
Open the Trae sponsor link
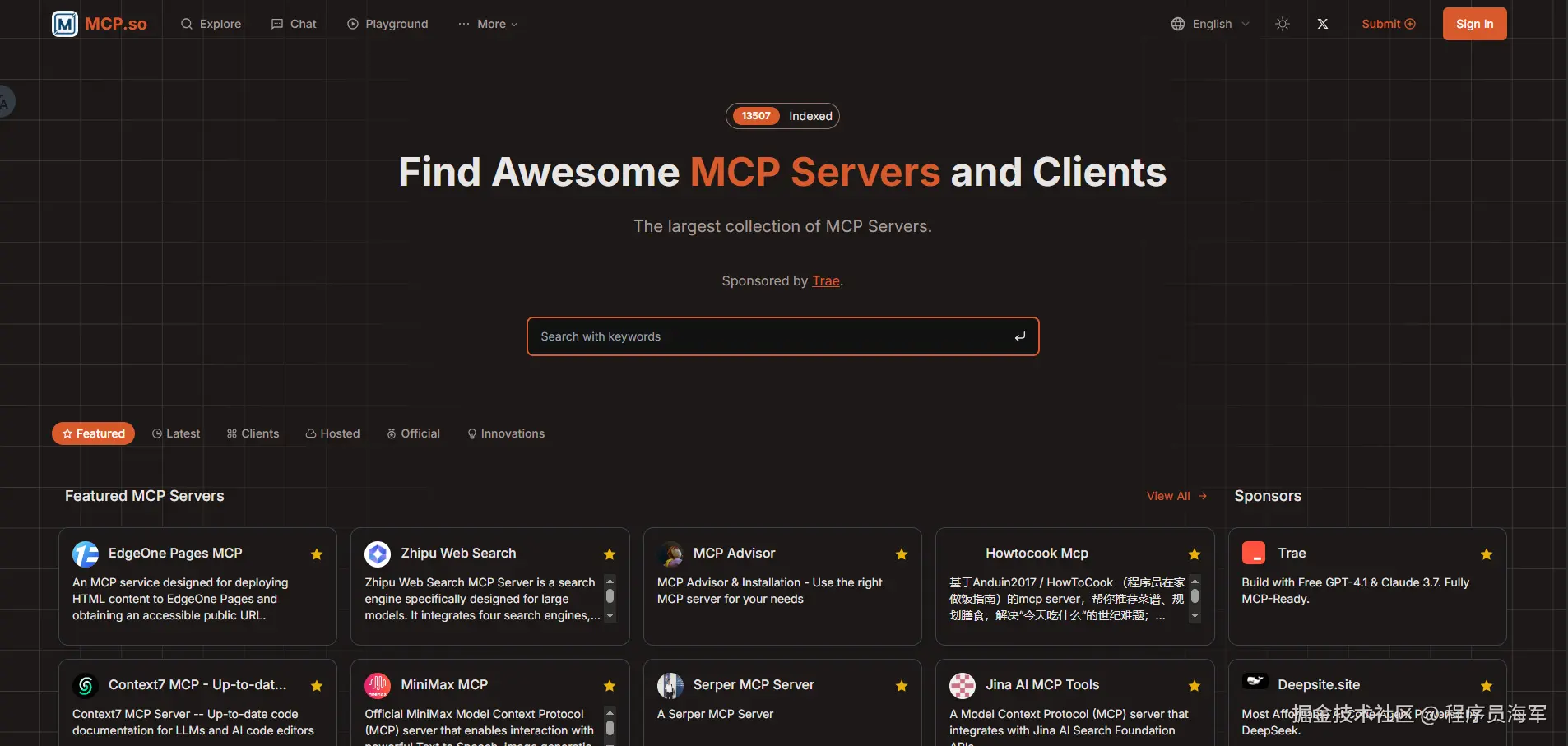[826, 281]
